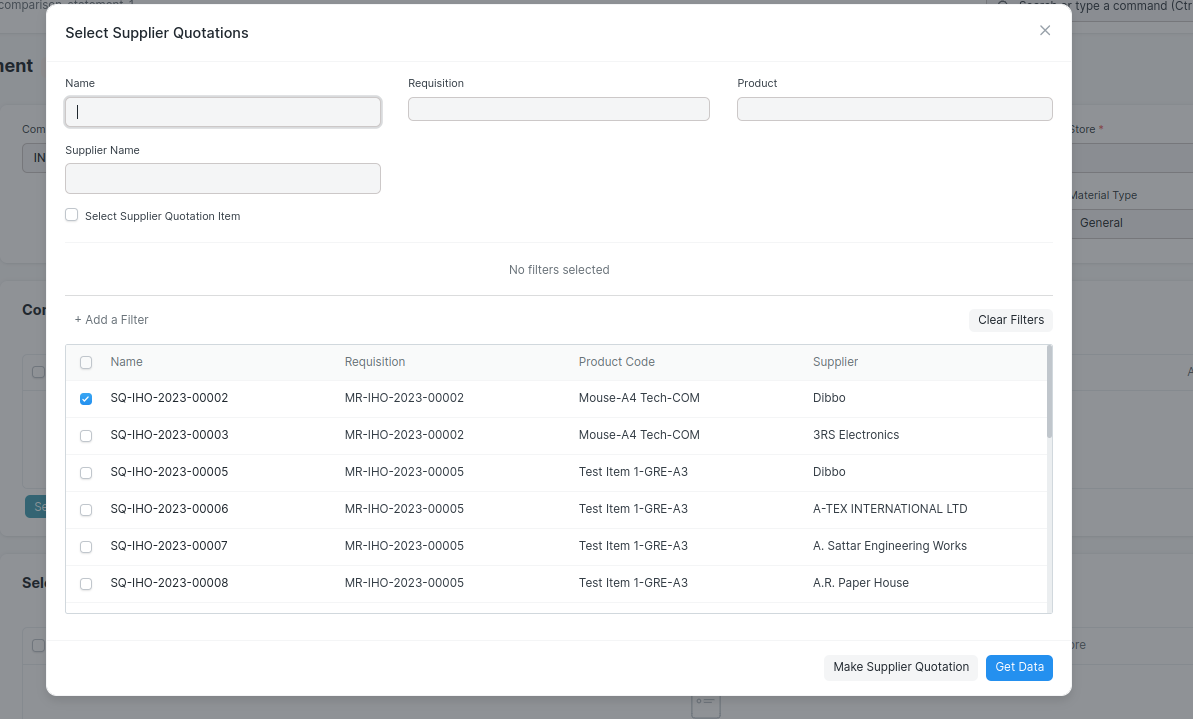
Task: Toggle the select-all checkbox in table header
Action: [86, 362]
